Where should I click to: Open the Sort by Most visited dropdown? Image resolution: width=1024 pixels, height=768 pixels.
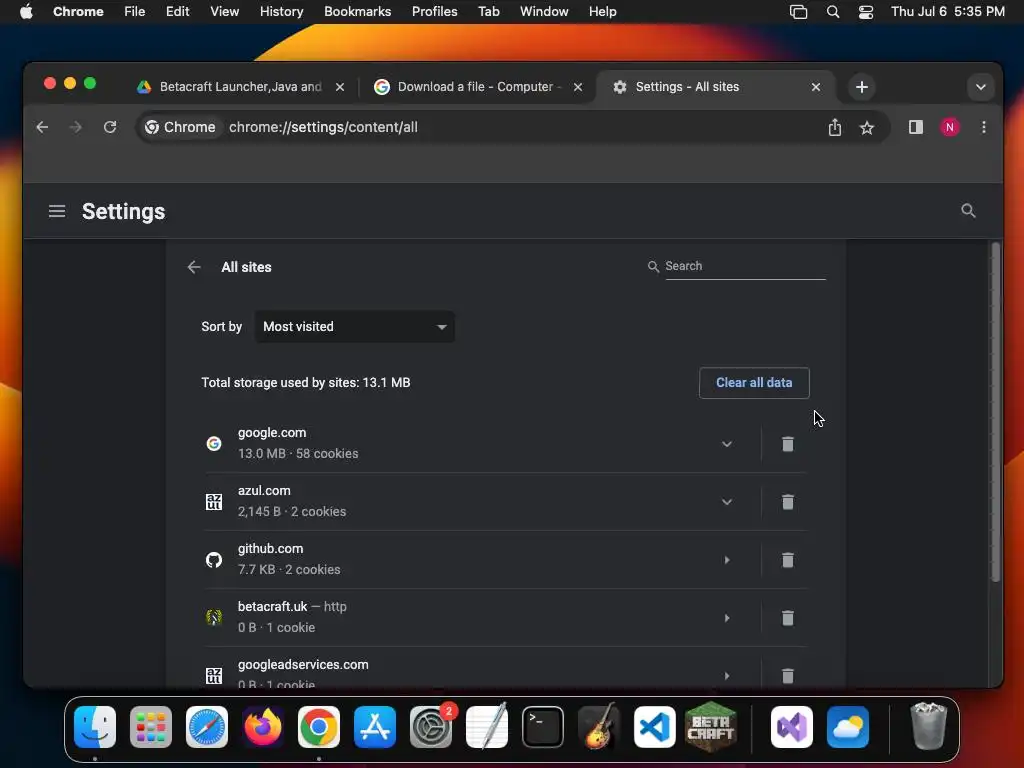(x=355, y=327)
